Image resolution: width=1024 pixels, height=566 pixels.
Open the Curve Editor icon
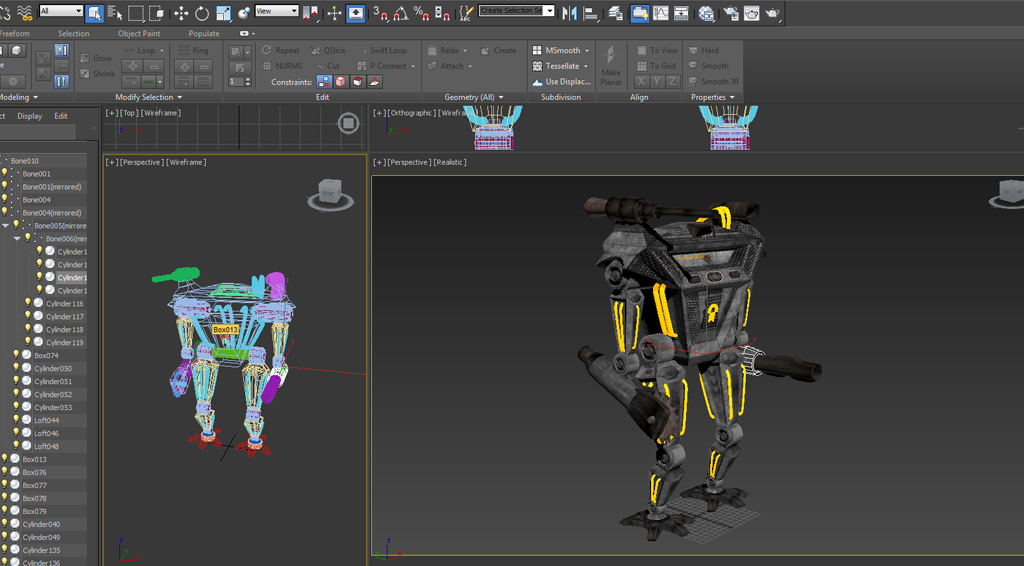point(661,13)
